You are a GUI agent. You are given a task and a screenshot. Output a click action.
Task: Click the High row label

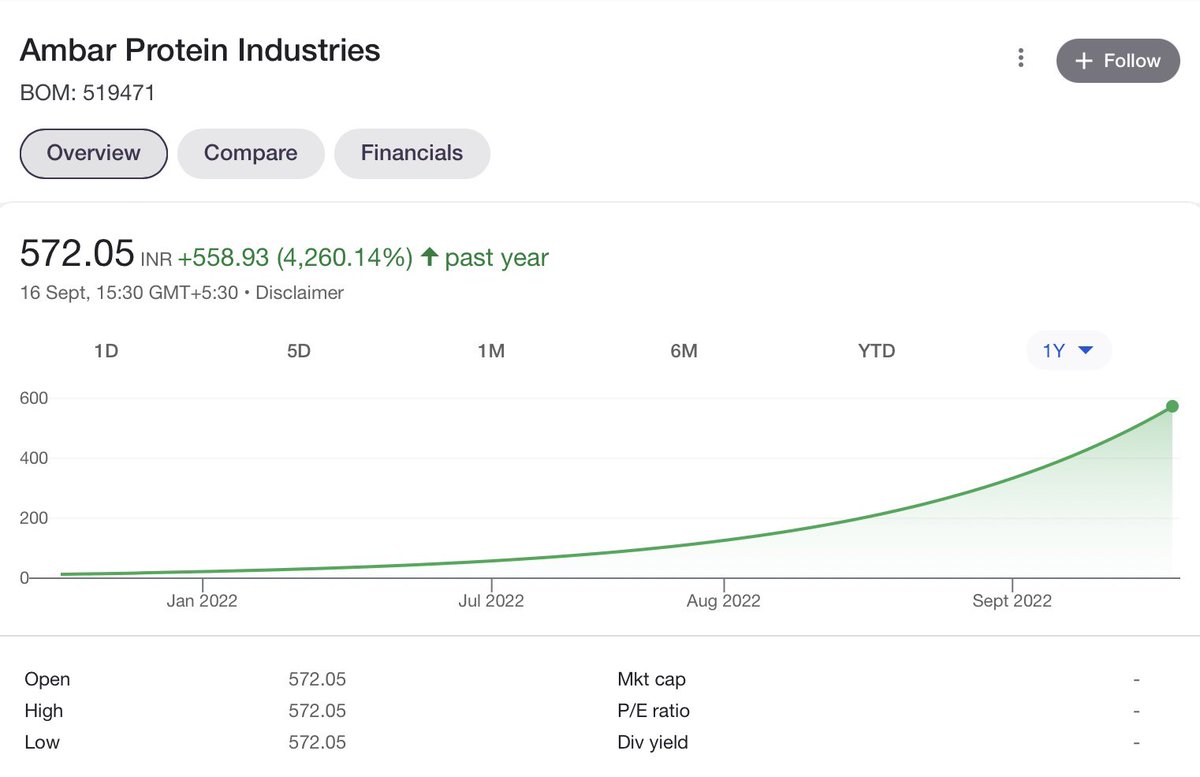43,711
